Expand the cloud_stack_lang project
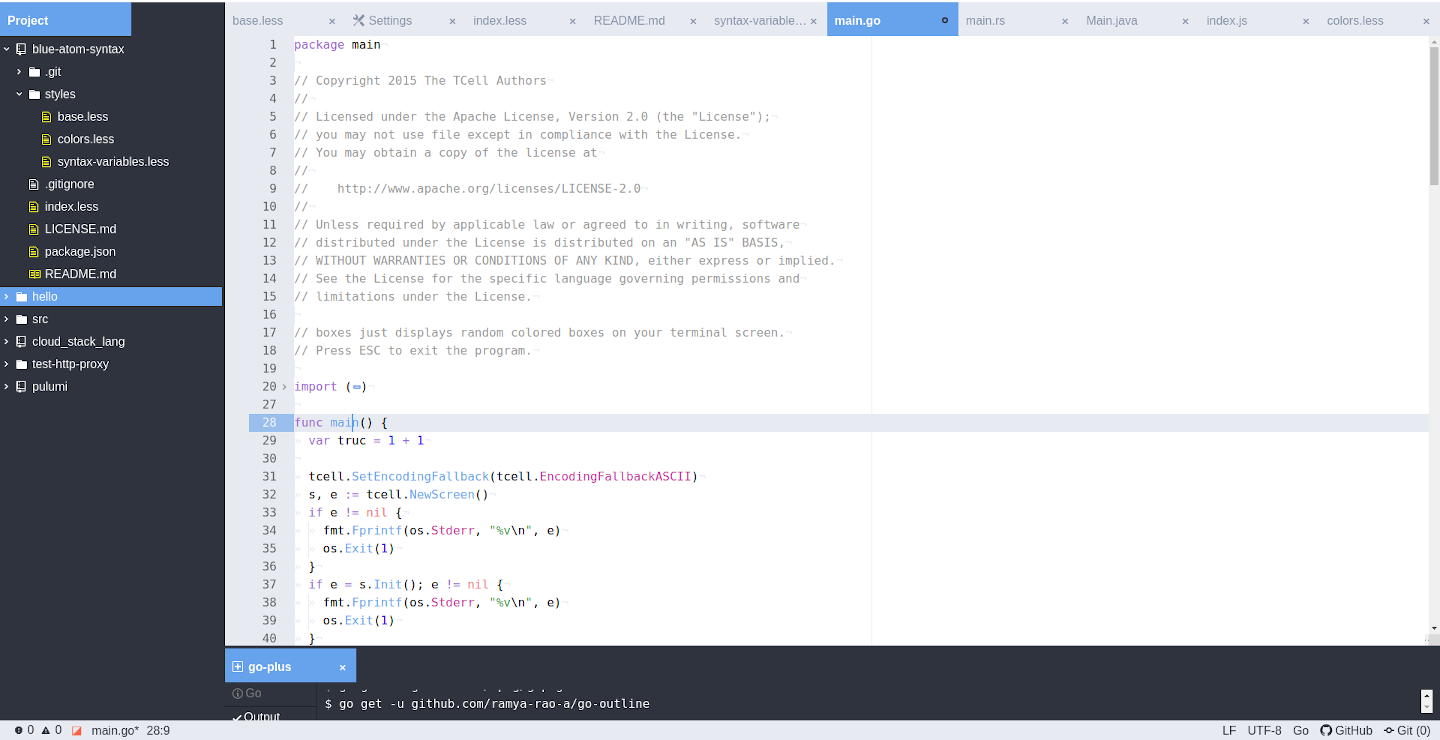This screenshot has width=1440, height=740. click(6, 342)
